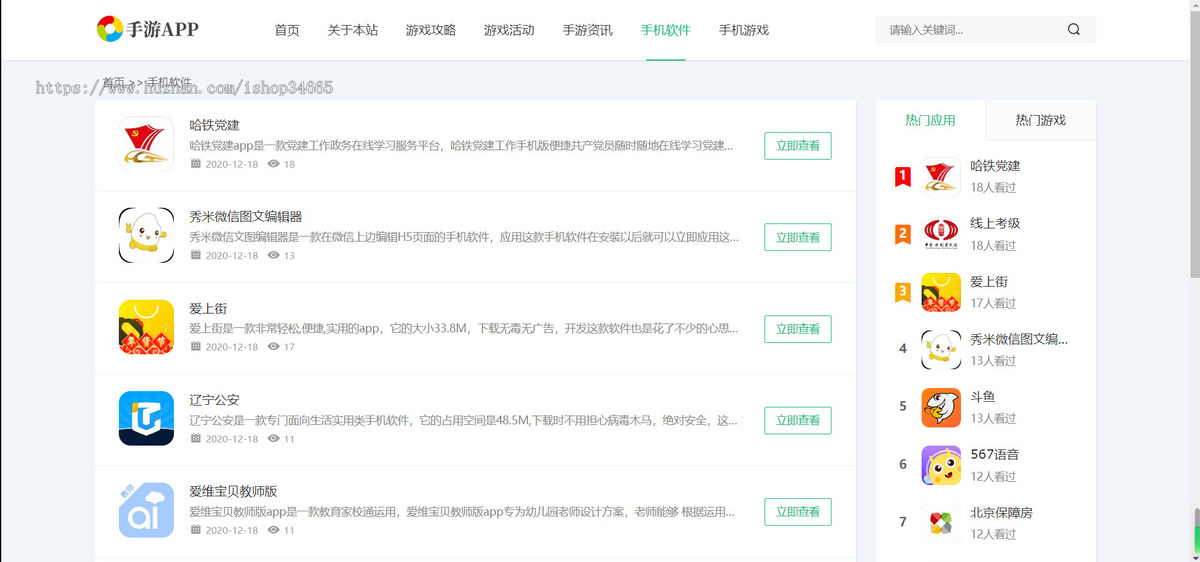Click rank number 4 in sidebar
1200x562 pixels.
(903, 349)
